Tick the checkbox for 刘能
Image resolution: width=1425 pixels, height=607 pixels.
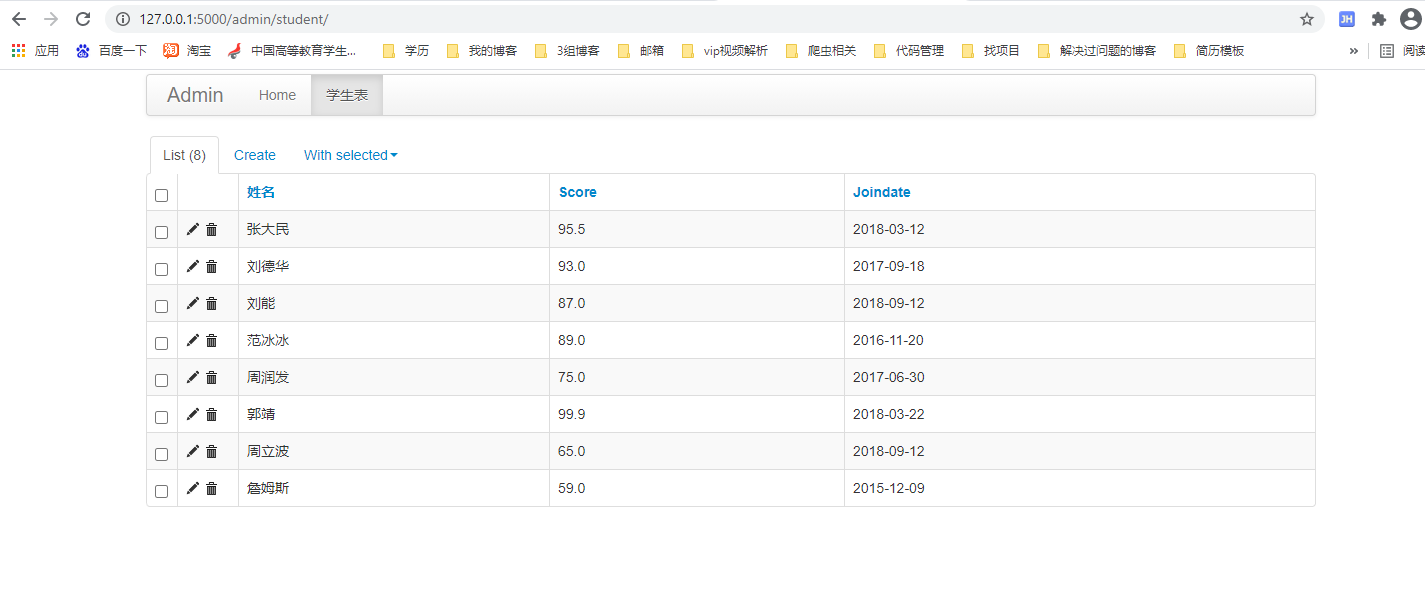[x=161, y=306]
